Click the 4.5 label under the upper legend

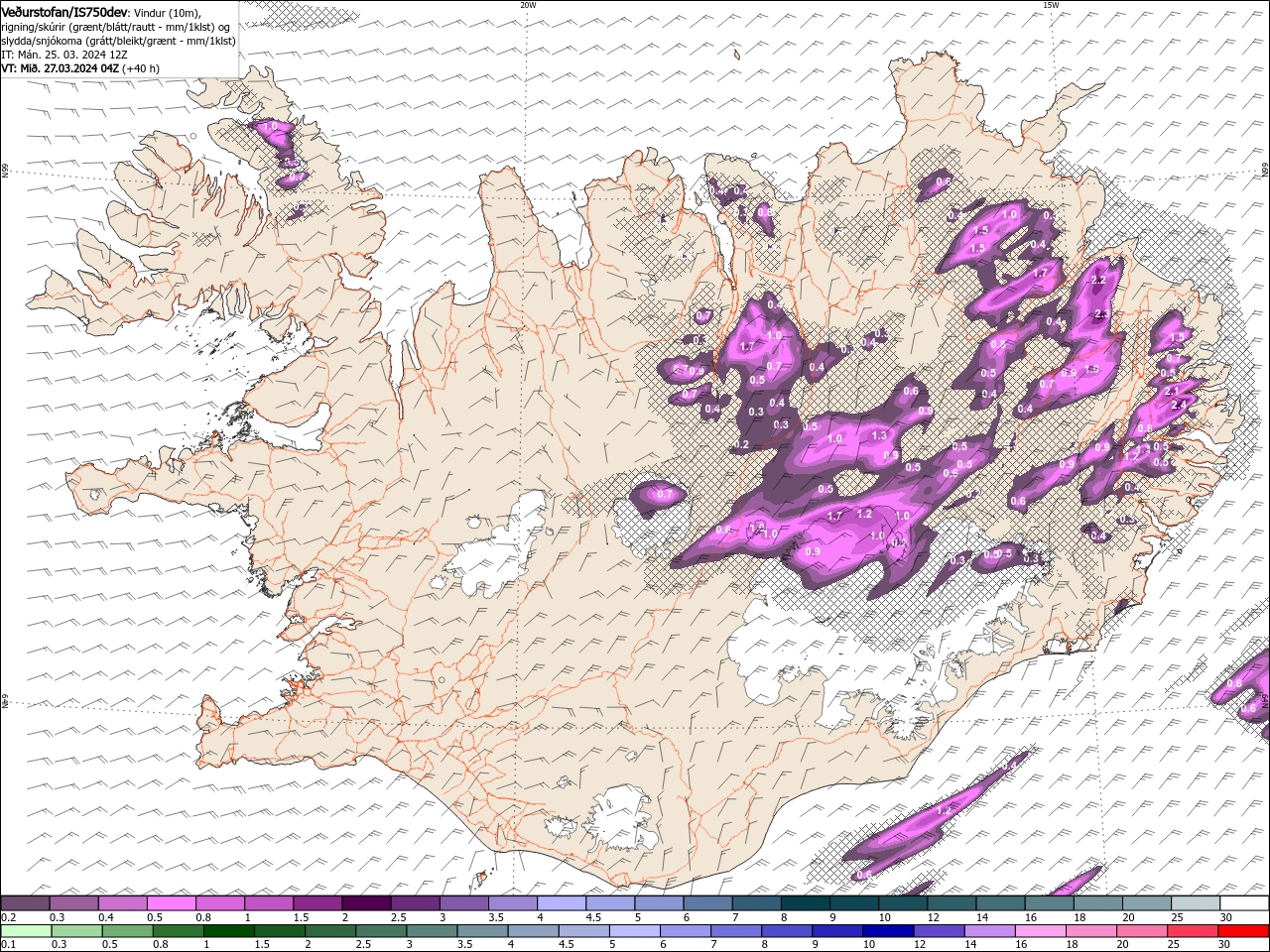pyautogui.click(x=593, y=917)
